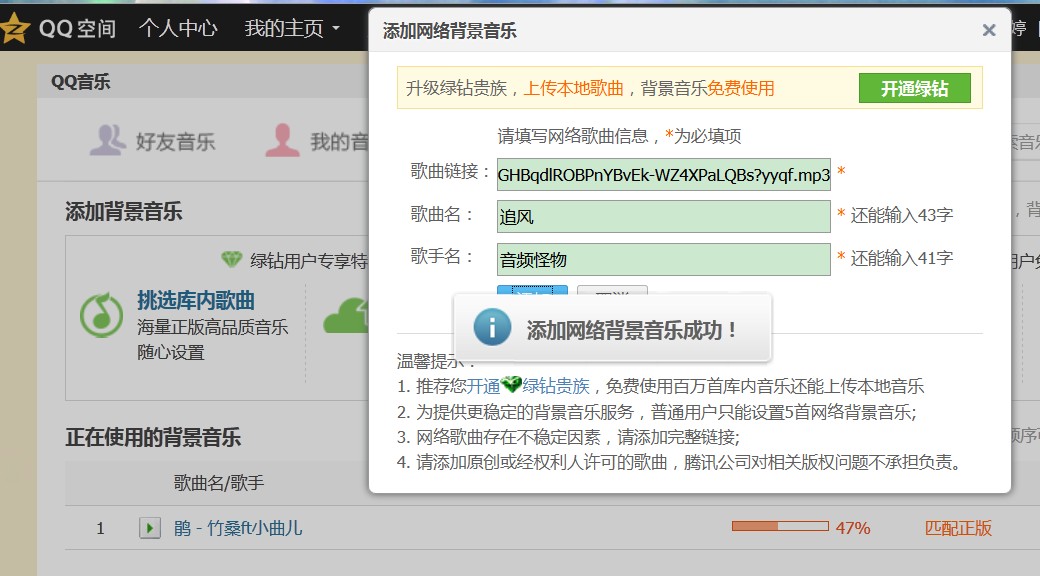The height and width of the screenshot is (576, 1040).
Task: Click the green diamond icon in tips
Action: [x=511, y=384]
